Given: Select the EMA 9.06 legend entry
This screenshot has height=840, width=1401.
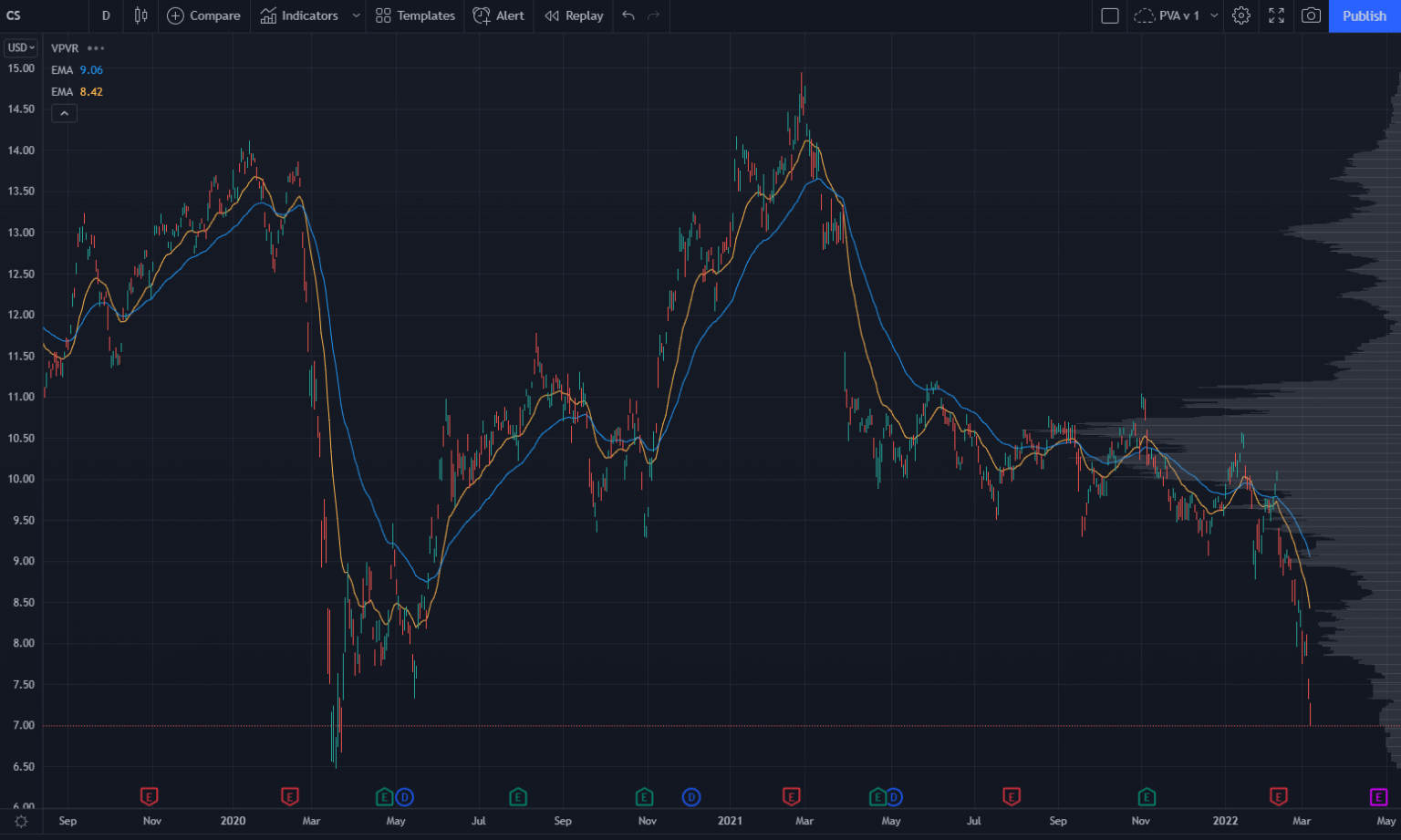Looking at the screenshot, I should [77, 70].
